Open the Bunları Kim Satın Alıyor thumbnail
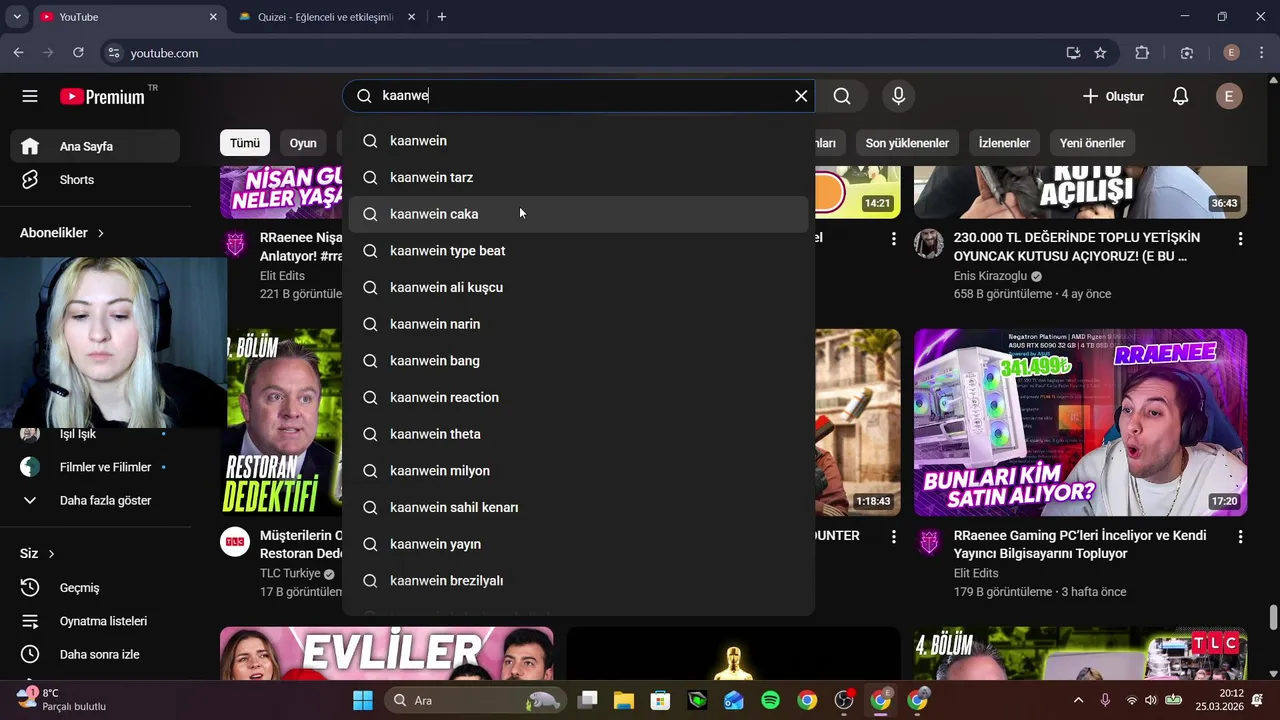Viewport: 1280px width, 720px height. click(x=1080, y=422)
